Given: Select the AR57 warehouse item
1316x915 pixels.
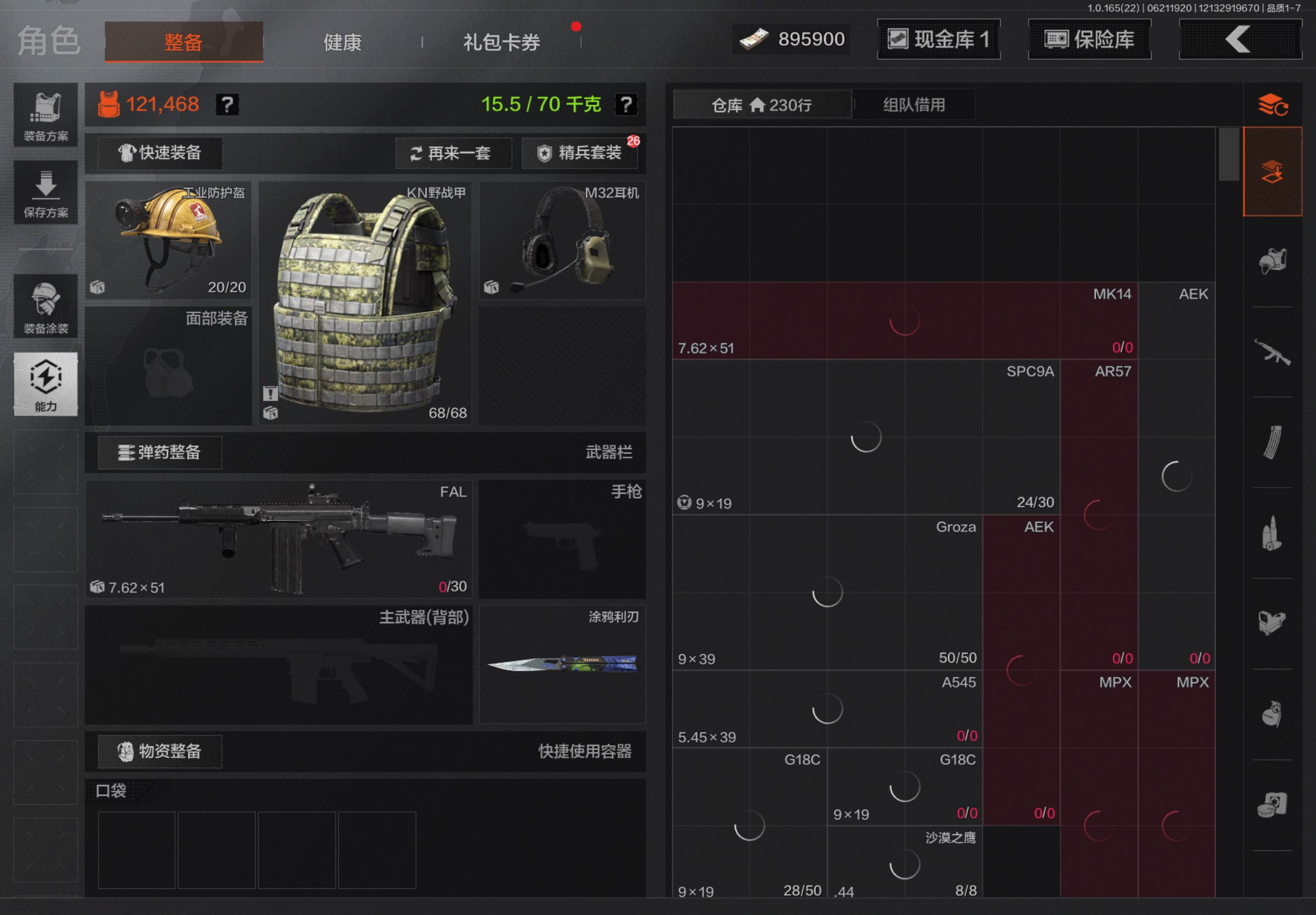Looking at the screenshot, I should coord(1099,514).
